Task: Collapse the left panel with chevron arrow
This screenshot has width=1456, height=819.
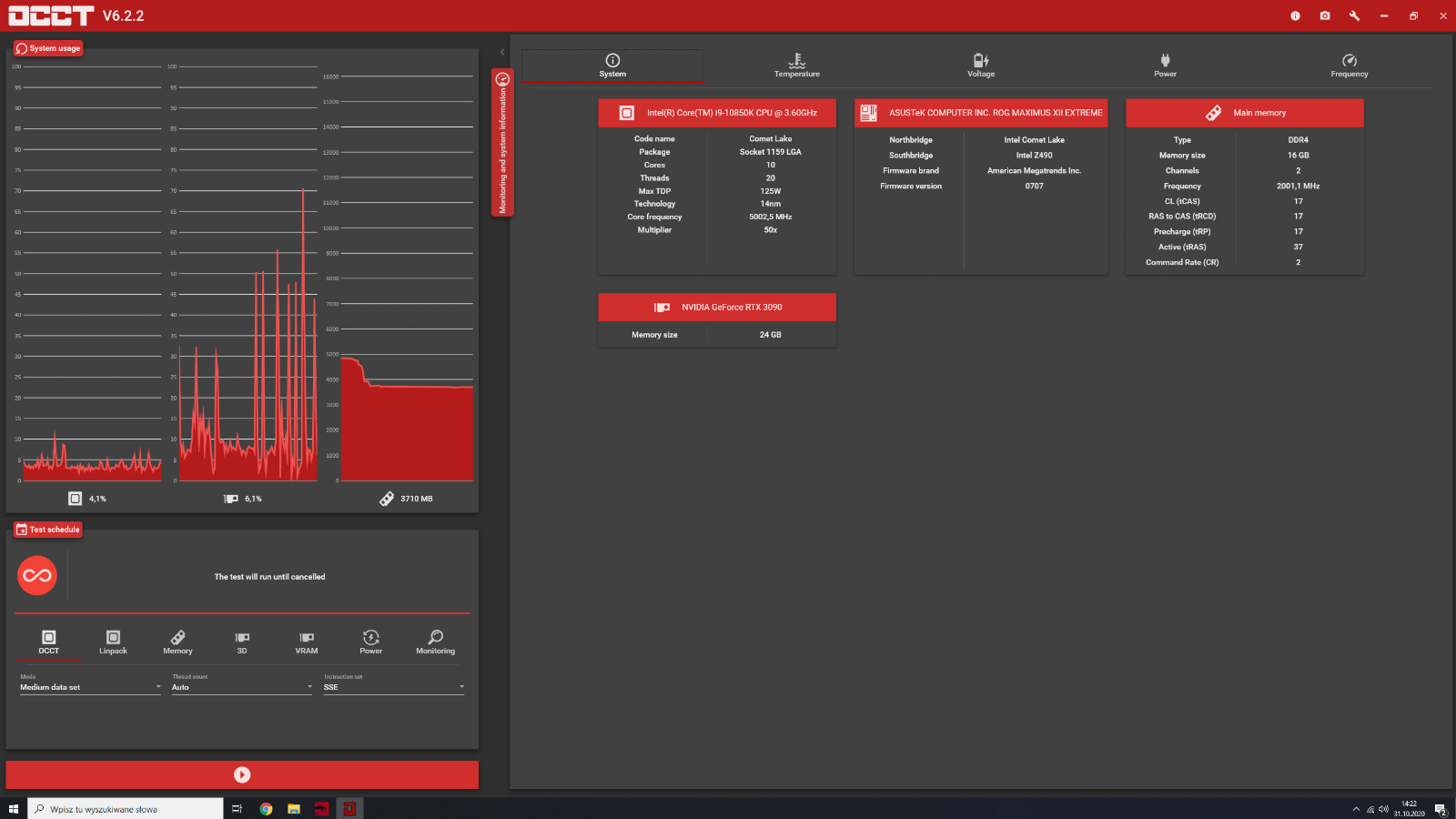Action: (502, 52)
